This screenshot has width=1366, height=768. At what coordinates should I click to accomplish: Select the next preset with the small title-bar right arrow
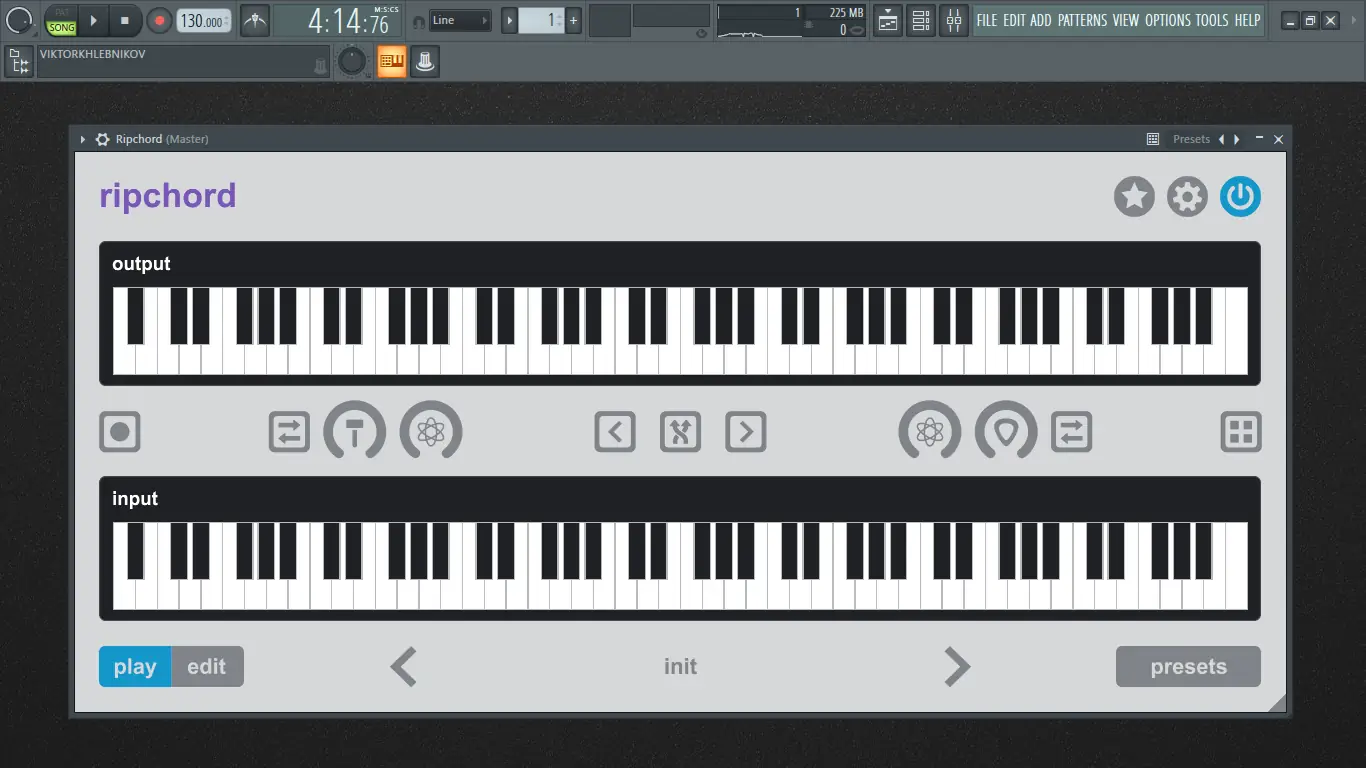point(1237,139)
